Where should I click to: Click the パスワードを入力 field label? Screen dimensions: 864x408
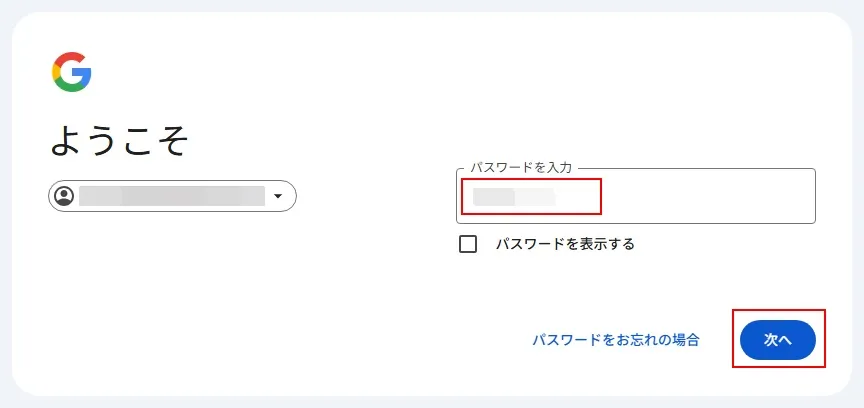(x=520, y=168)
